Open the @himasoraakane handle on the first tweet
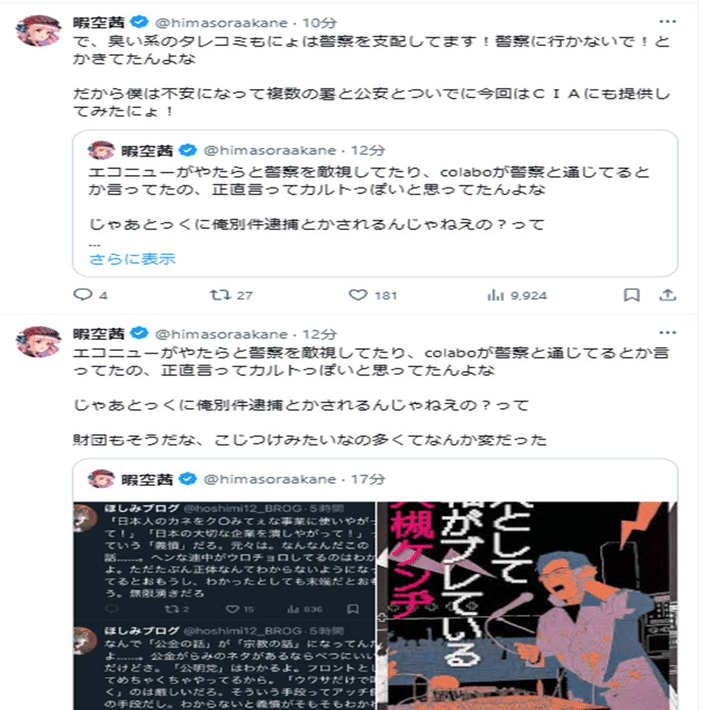 click(x=221, y=23)
